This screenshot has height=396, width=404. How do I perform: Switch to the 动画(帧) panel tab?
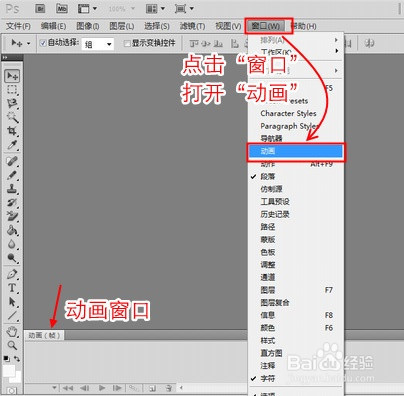44,335
